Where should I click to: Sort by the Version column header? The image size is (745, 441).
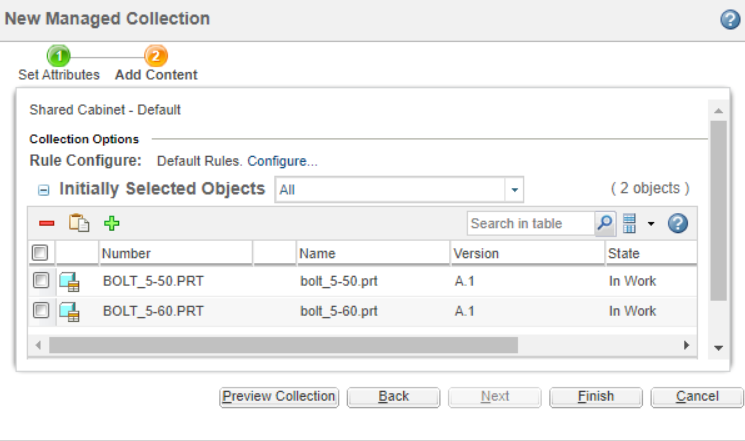(476, 253)
